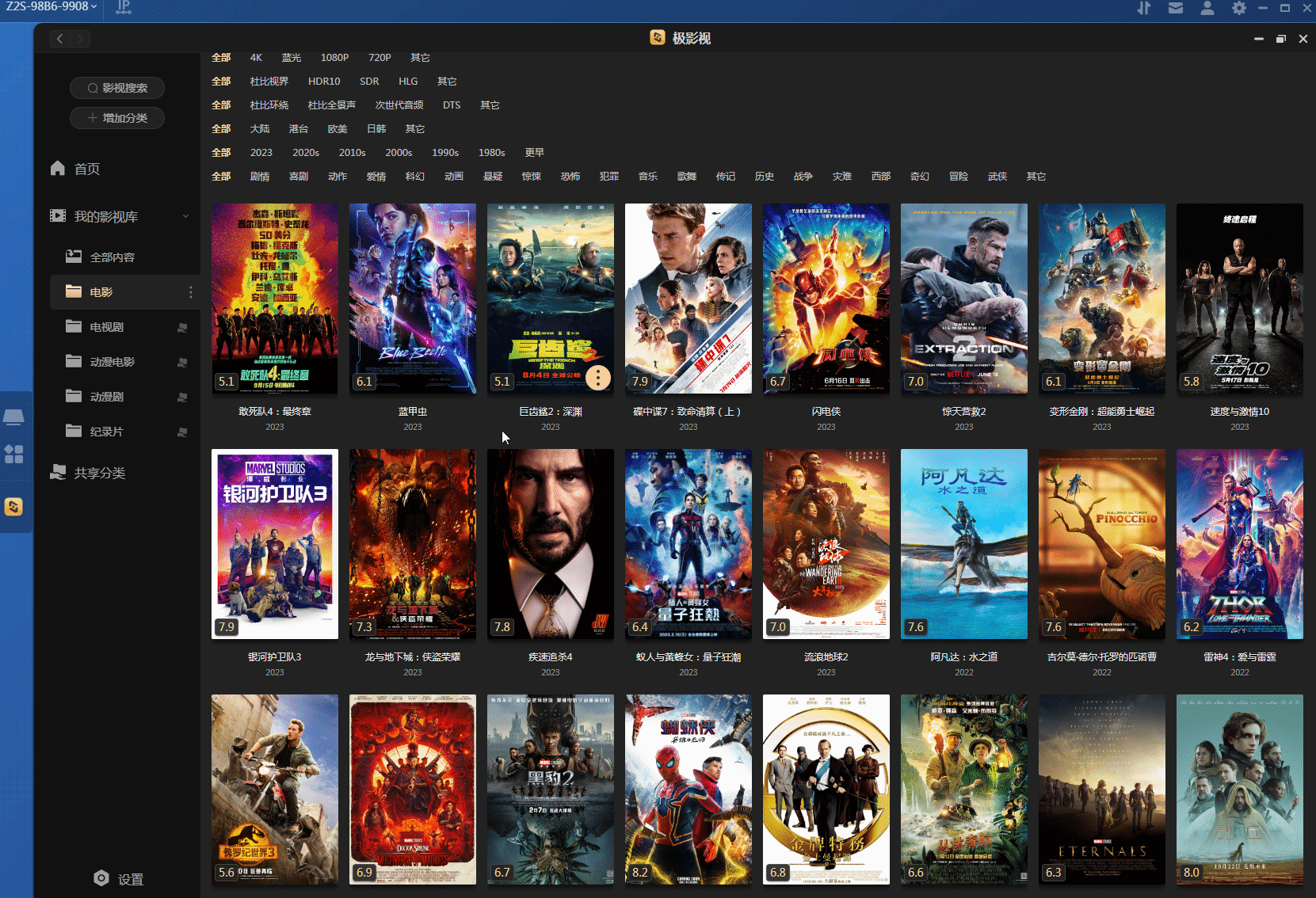Viewport: 1316px width, 898px height.
Task: Filter audio by 杜比全景声
Action: 332,105
